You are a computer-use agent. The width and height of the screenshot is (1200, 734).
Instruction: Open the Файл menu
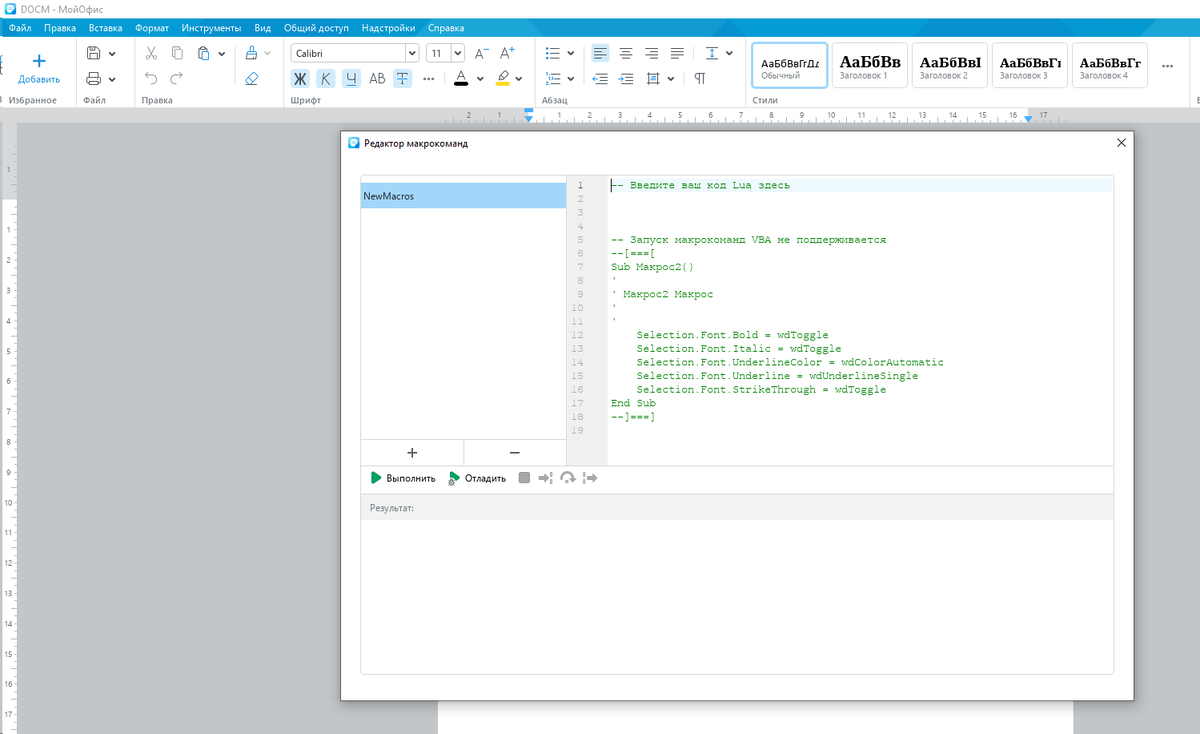click(x=20, y=28)
